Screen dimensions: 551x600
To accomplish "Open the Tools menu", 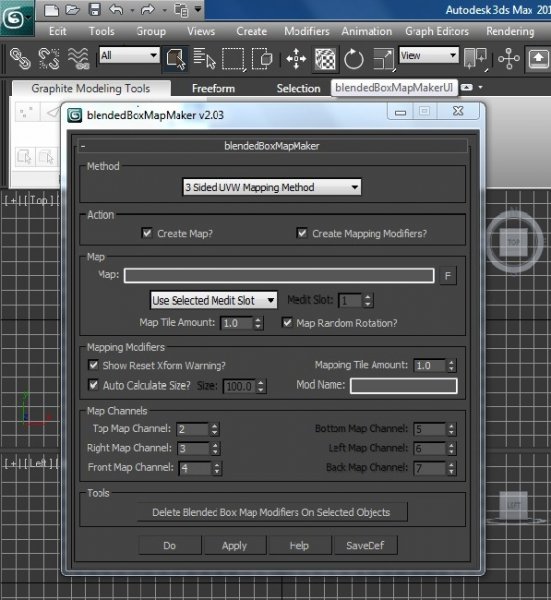I will [101, 31].
